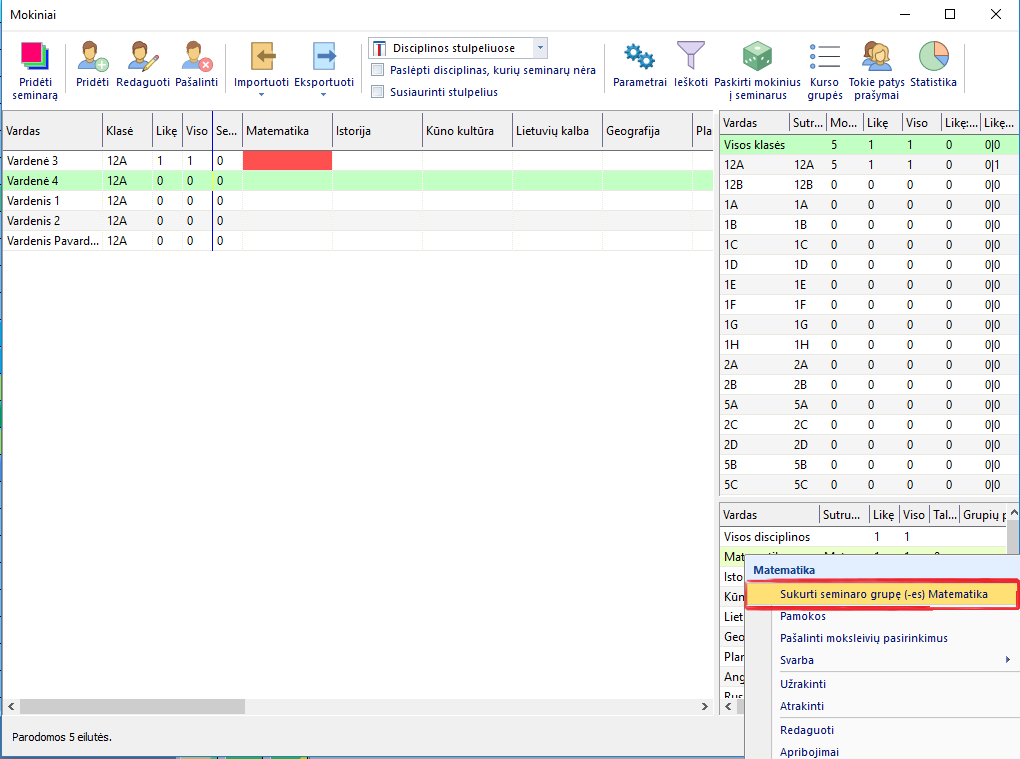Click the Pridėti seminarą icon
This screenshot has width=1020, height=759.
(34, 57)
